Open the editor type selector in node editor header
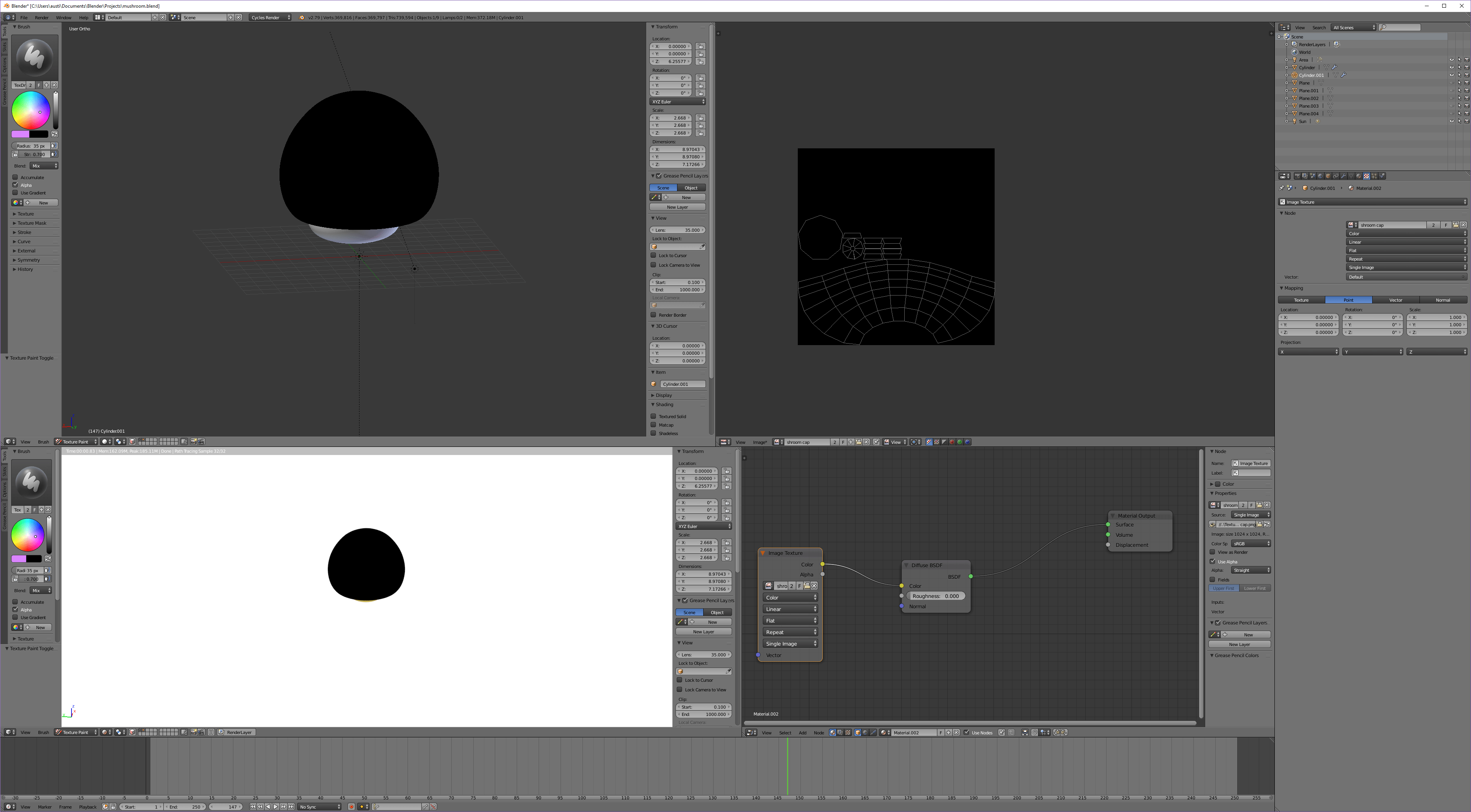 click(x=751, y=733)
